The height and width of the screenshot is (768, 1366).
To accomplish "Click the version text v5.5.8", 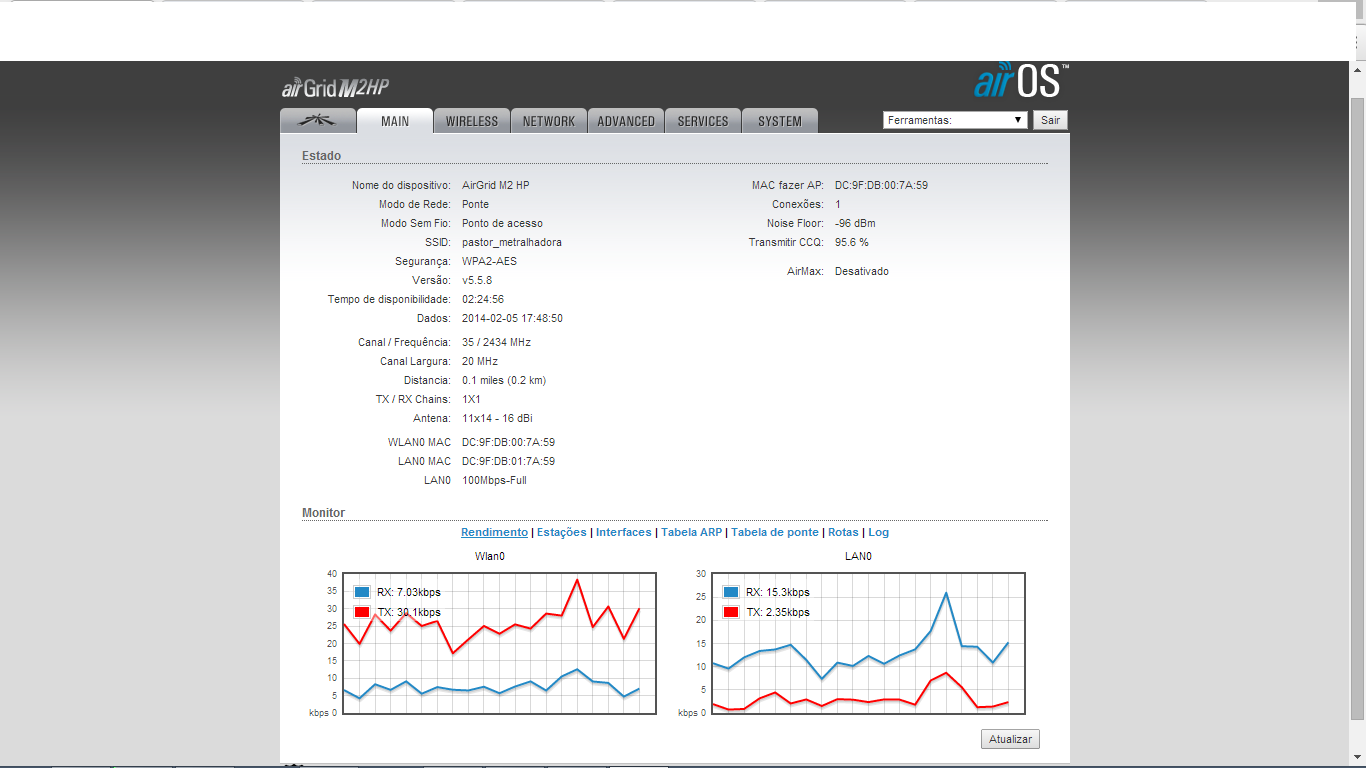I will point(477,280).
